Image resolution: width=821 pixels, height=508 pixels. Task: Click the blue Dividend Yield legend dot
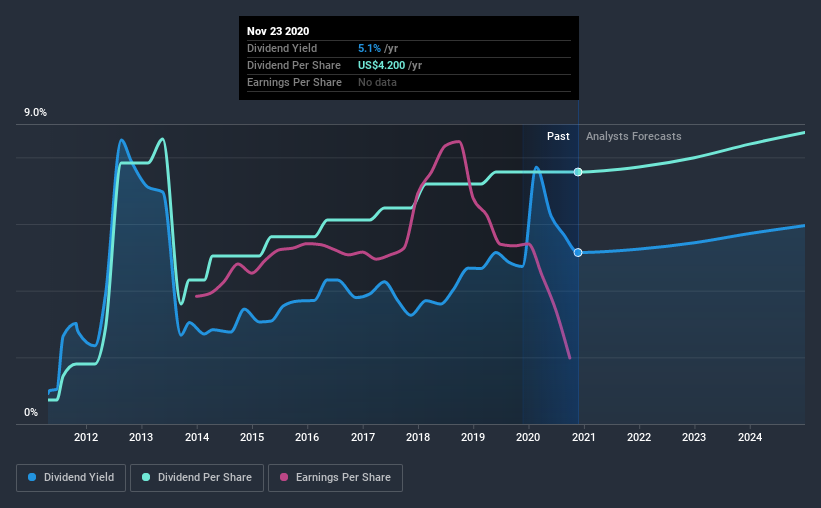(32, 477)
